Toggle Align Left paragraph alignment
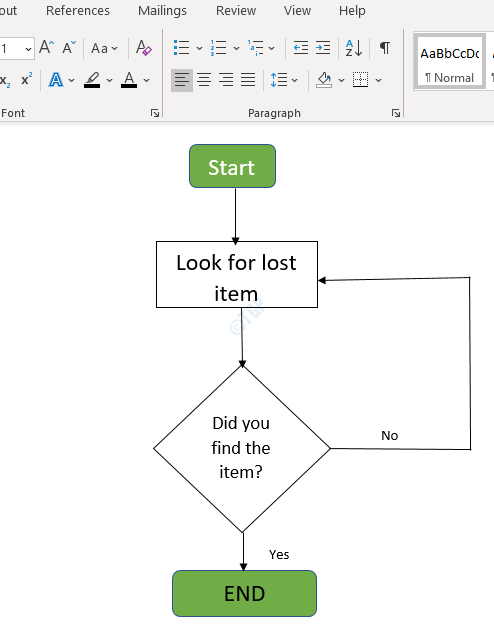494x633 pixels. tap(182, 80)
